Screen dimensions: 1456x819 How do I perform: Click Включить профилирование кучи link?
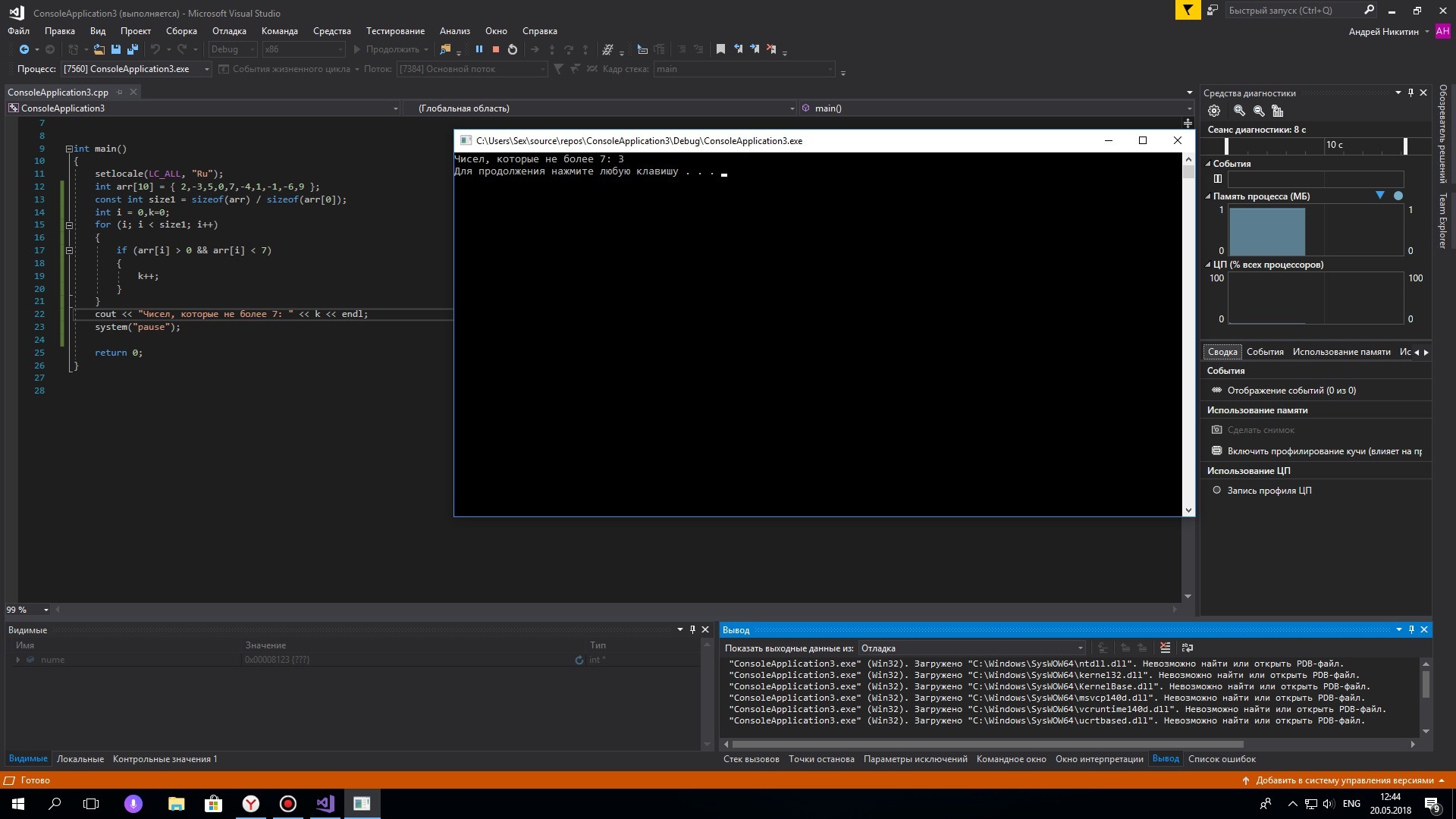pyautogui.click(x=1323, y=451)
